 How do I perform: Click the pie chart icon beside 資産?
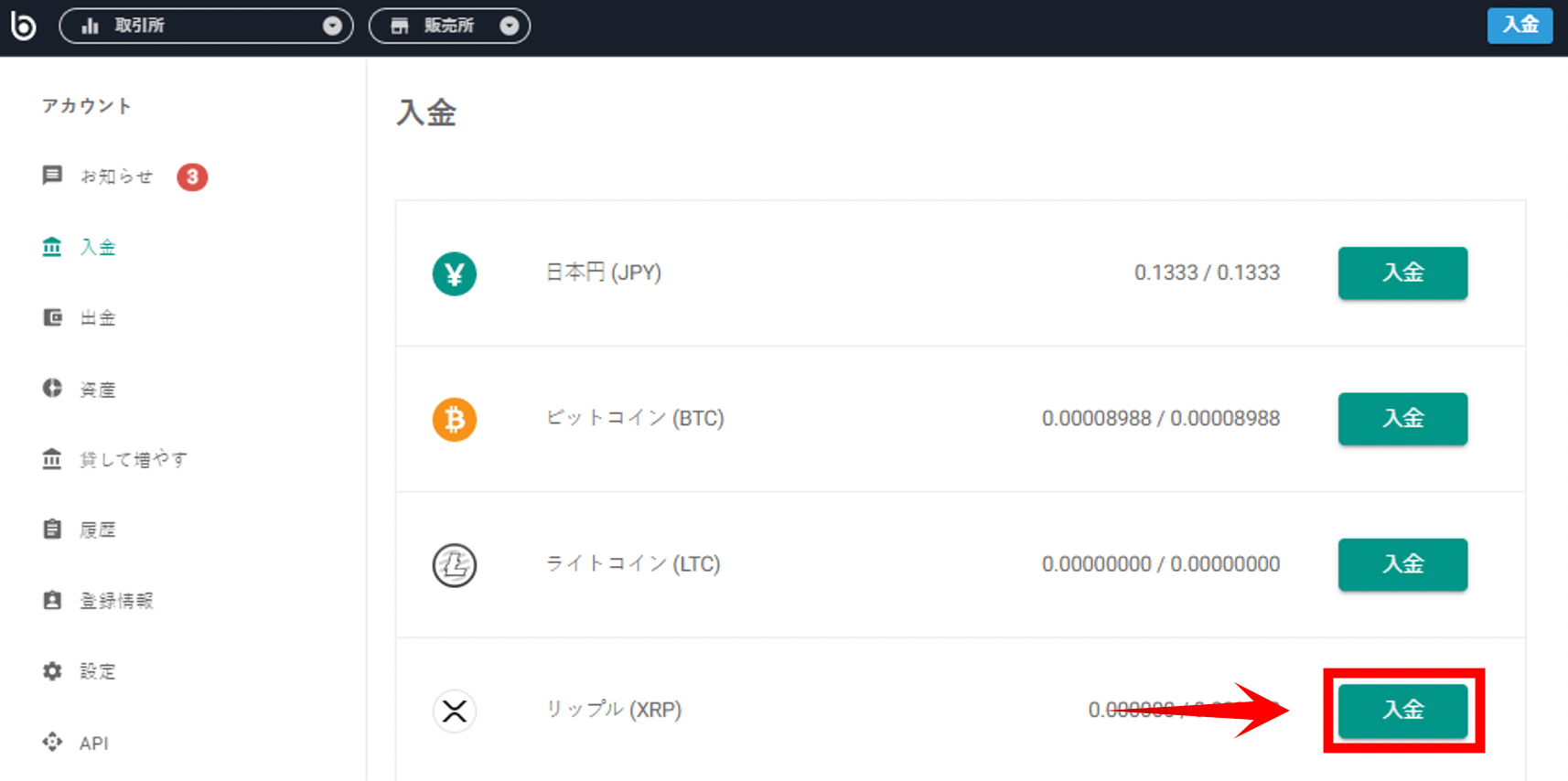(52, 389)
